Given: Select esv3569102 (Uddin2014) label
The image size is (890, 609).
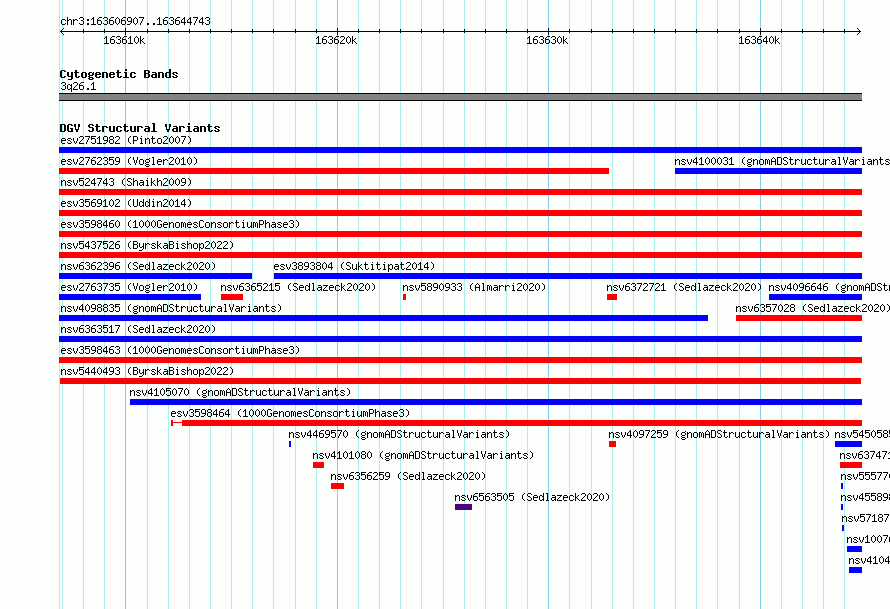Looking at the screenshot, I should 126,203.
